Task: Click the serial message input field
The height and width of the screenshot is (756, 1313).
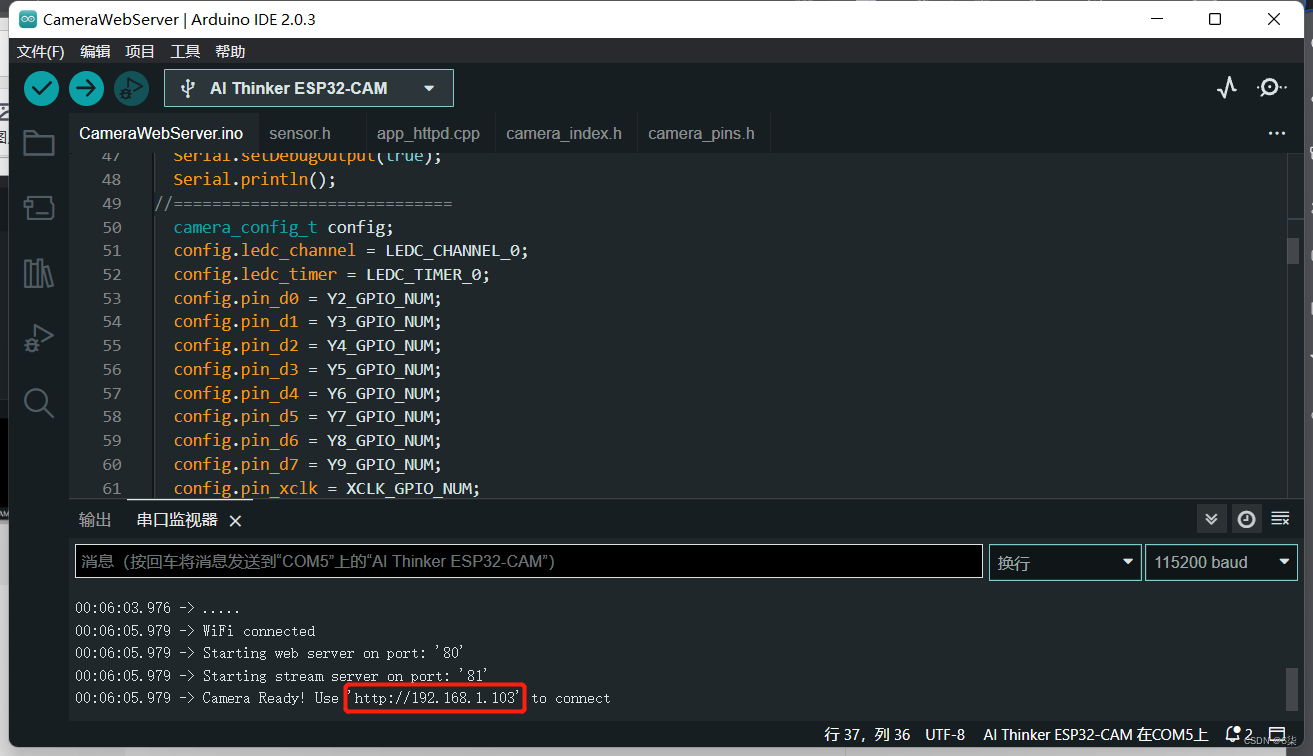Action: click(x=529, y=561)
